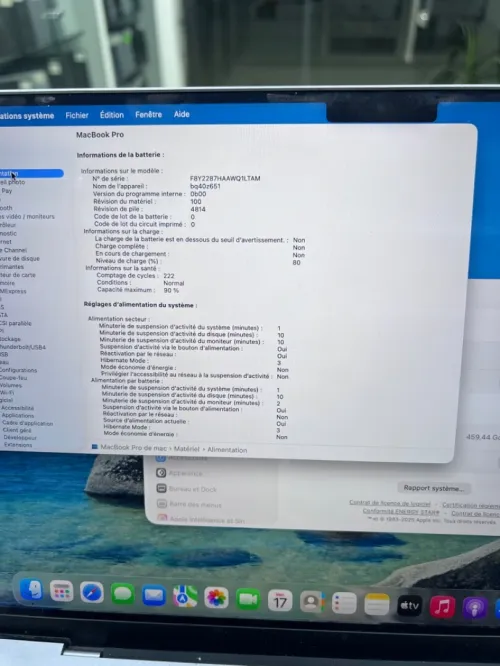Screen dimensions: 500x666
Task: Open Podcasts purple icon in Dock
Action: tap(475, 609)
